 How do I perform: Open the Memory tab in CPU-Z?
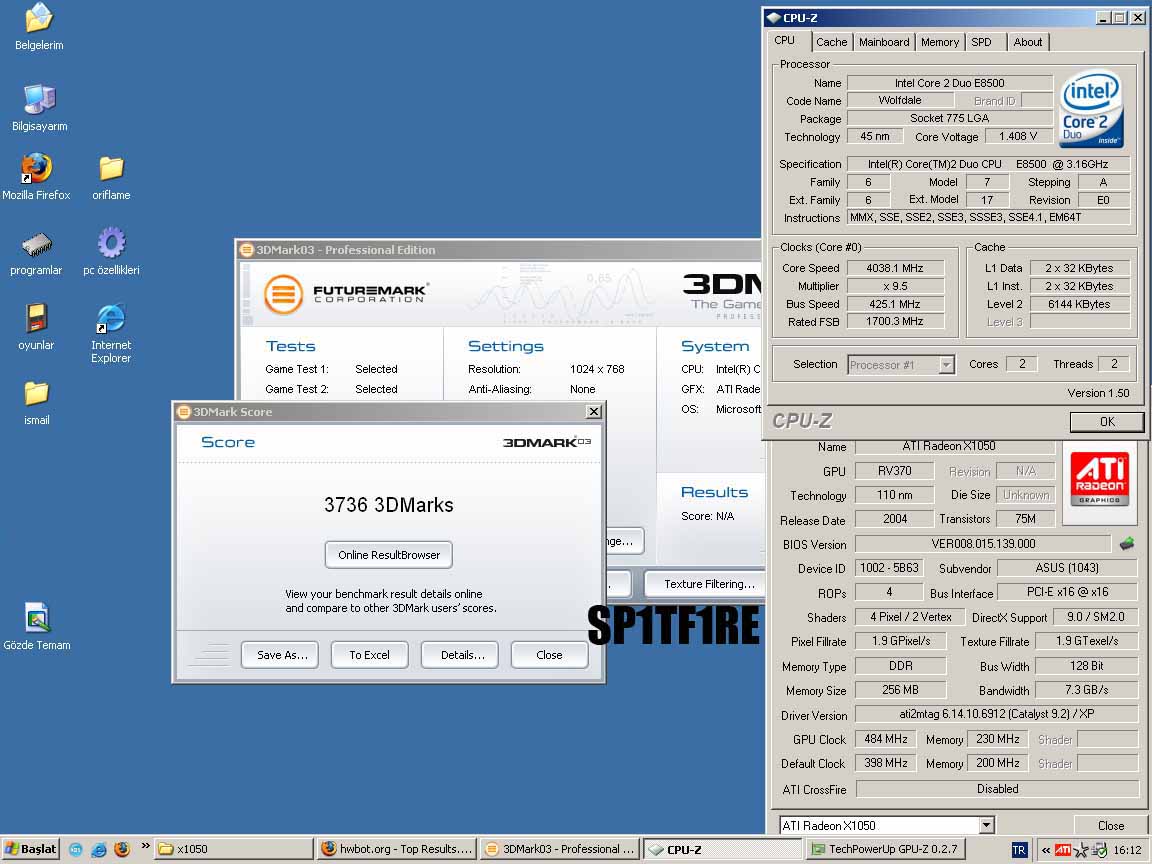coord(940,42)
